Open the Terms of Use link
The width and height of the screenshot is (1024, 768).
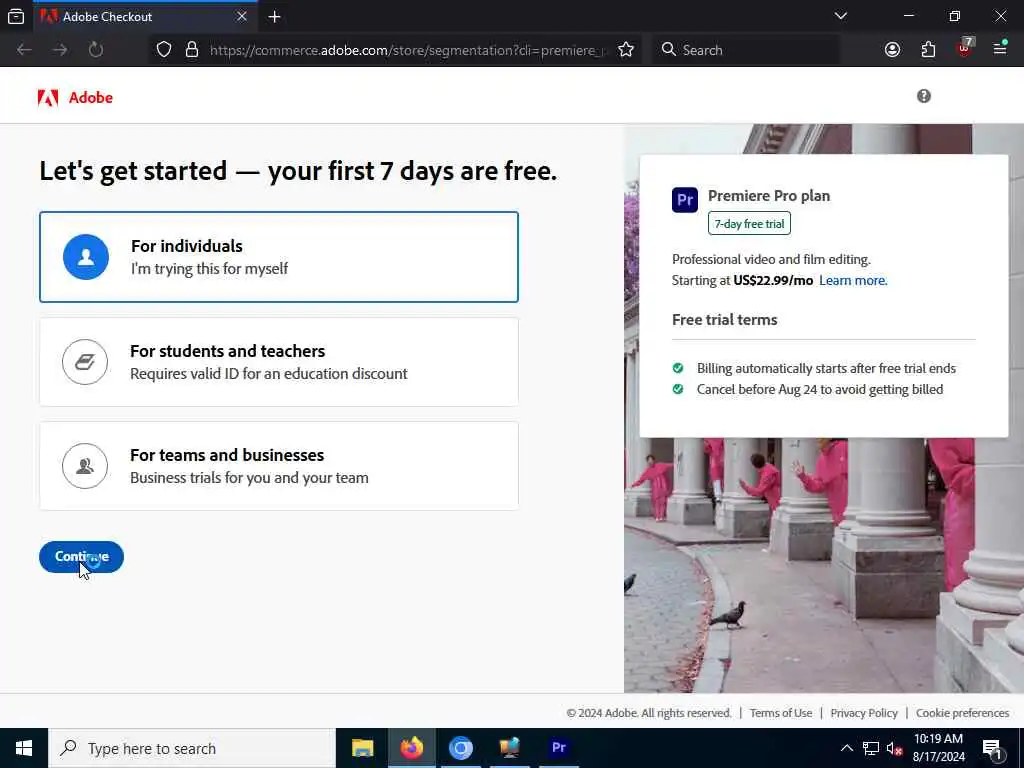780,713
